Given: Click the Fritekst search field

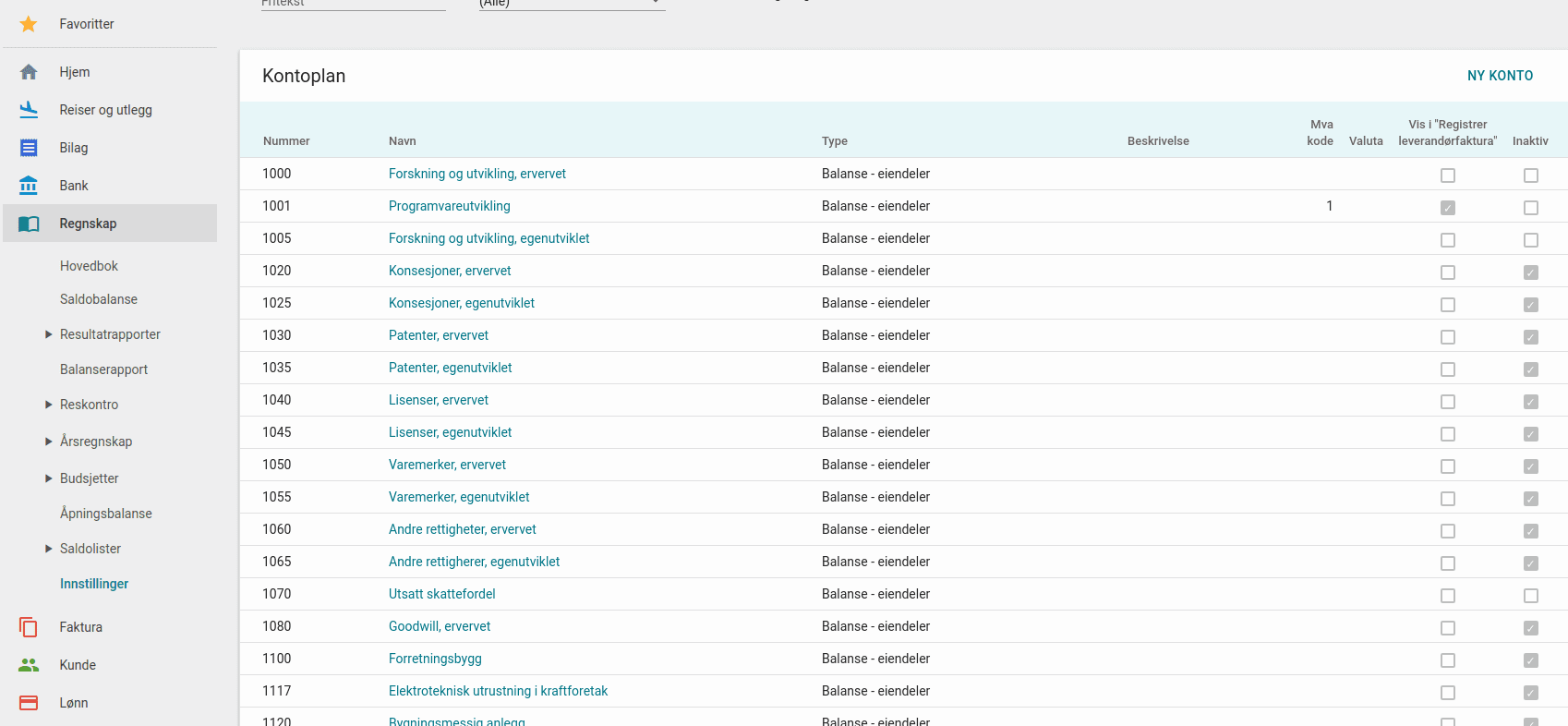Looking at the screenshot, I should [354, 4].
